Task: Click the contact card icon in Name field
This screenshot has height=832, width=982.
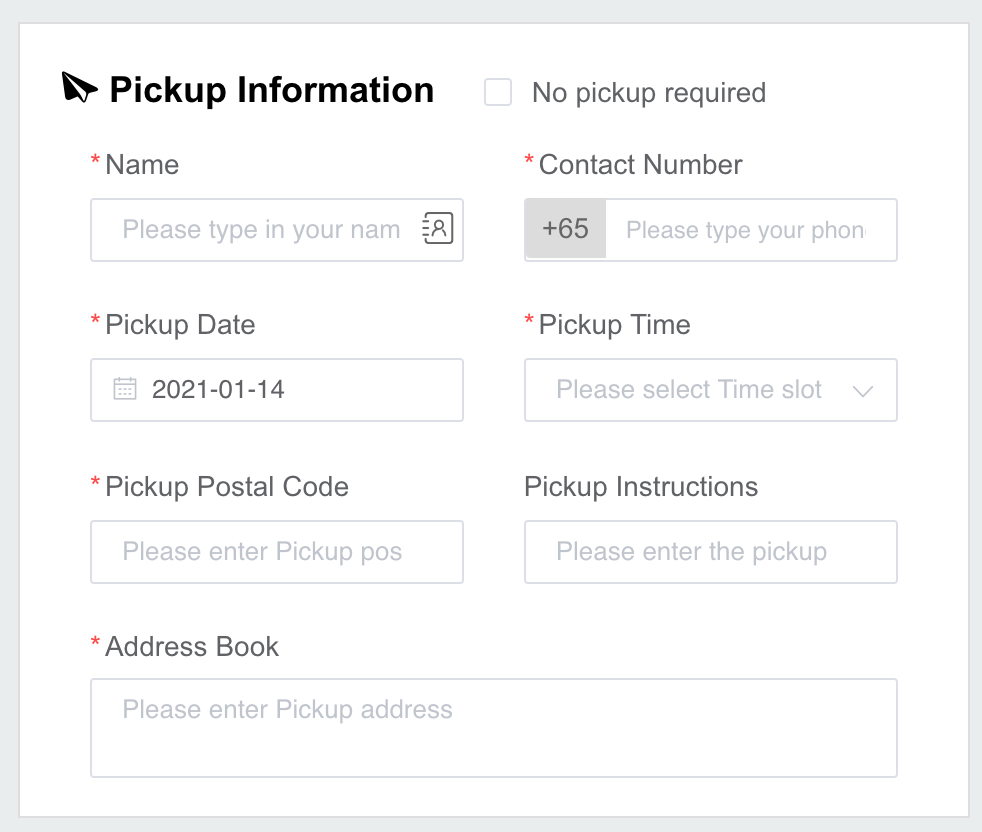Action: [436, 230]
